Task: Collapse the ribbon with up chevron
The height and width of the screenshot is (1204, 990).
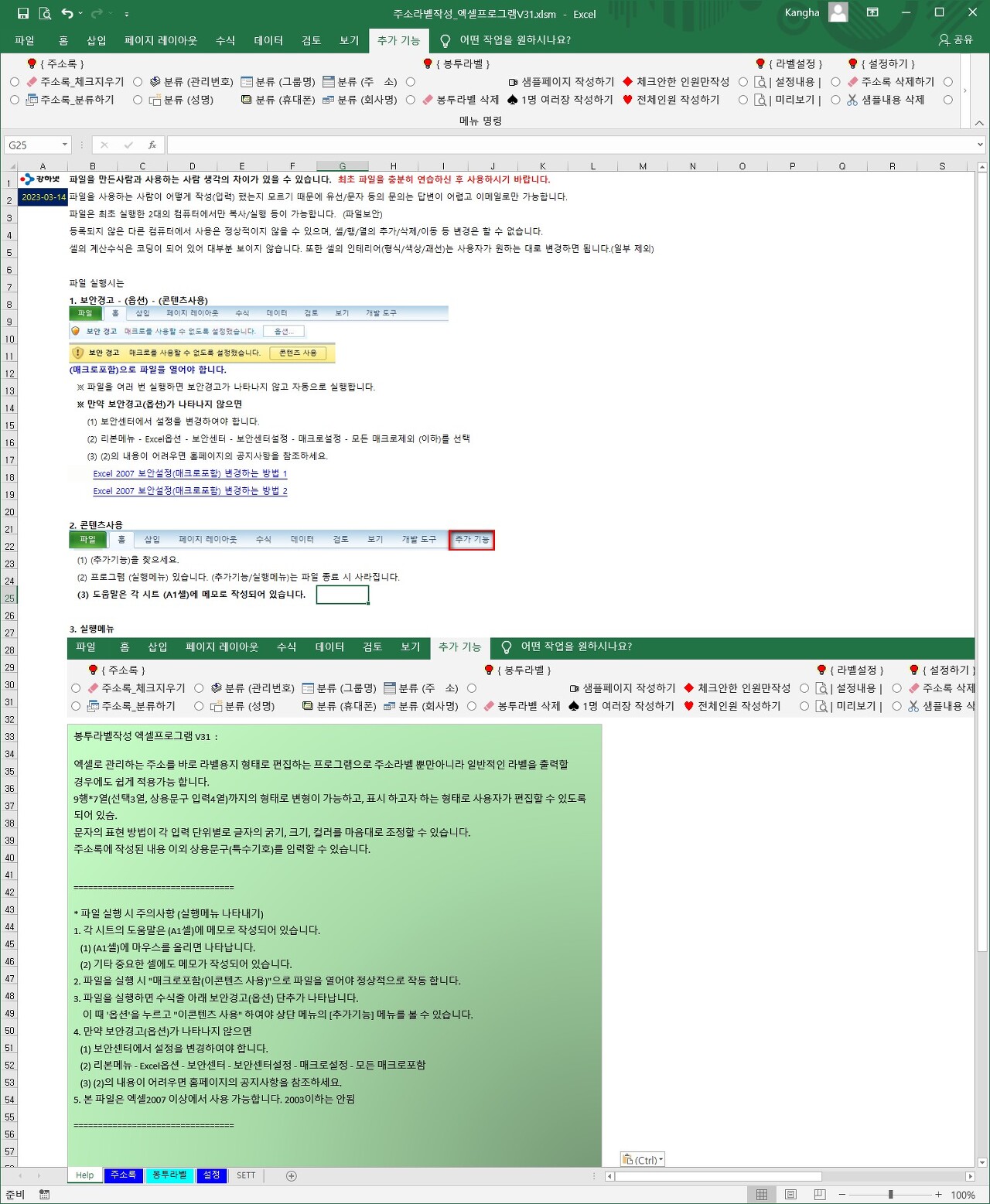Action: coord(979,122)
